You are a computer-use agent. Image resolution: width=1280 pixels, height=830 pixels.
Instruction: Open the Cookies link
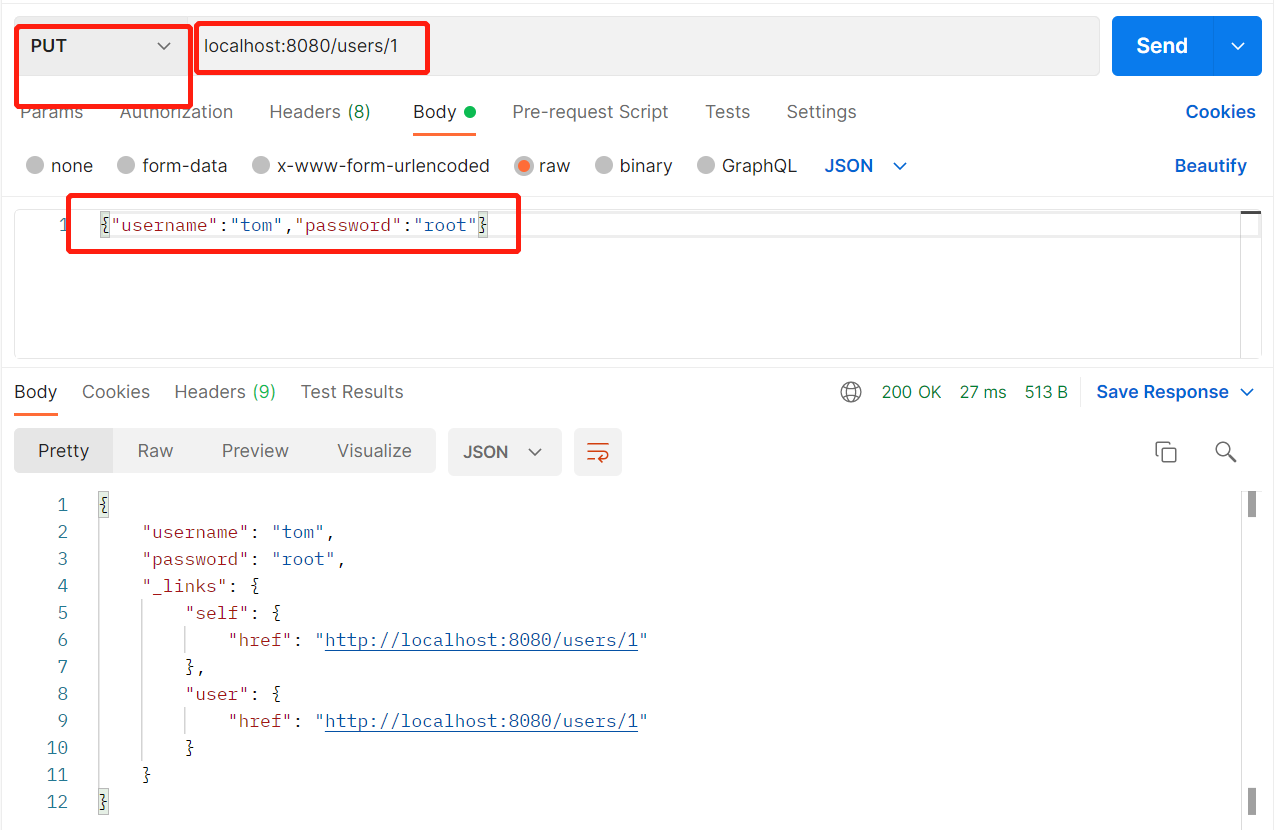tap(1220, 112)
